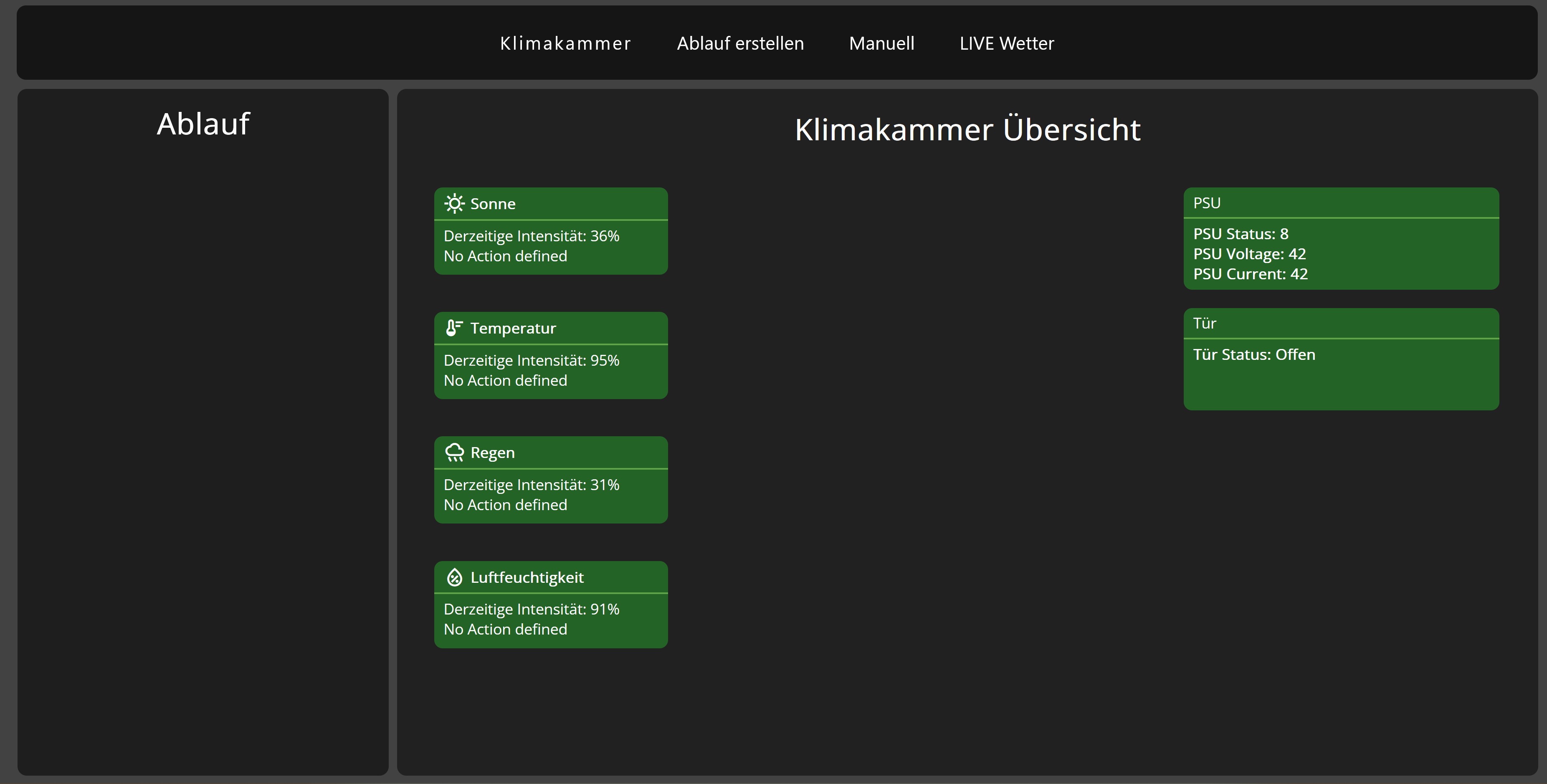Click the humidity droplet icon beside Luftfeuchtigkeit
The width and height of the screenshot is (1547, 784).
[455, 577]
